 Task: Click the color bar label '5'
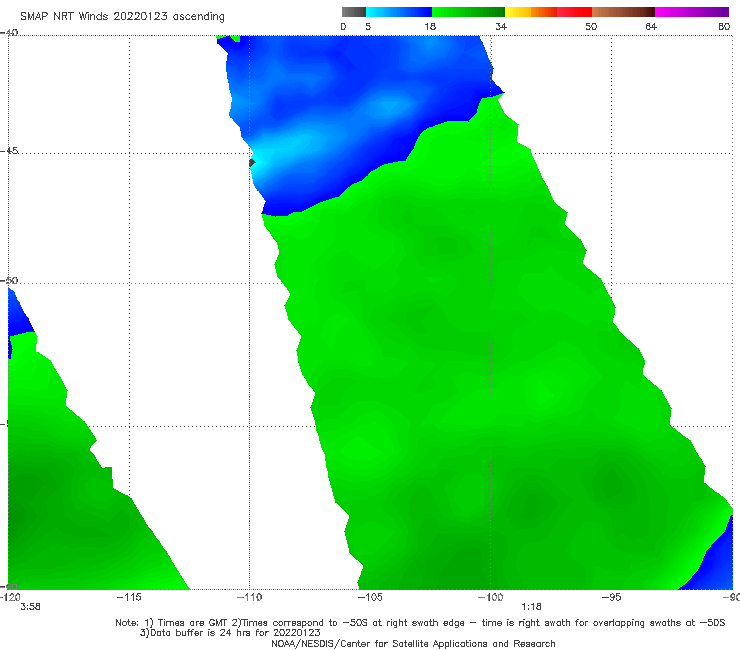pos(368,27)
